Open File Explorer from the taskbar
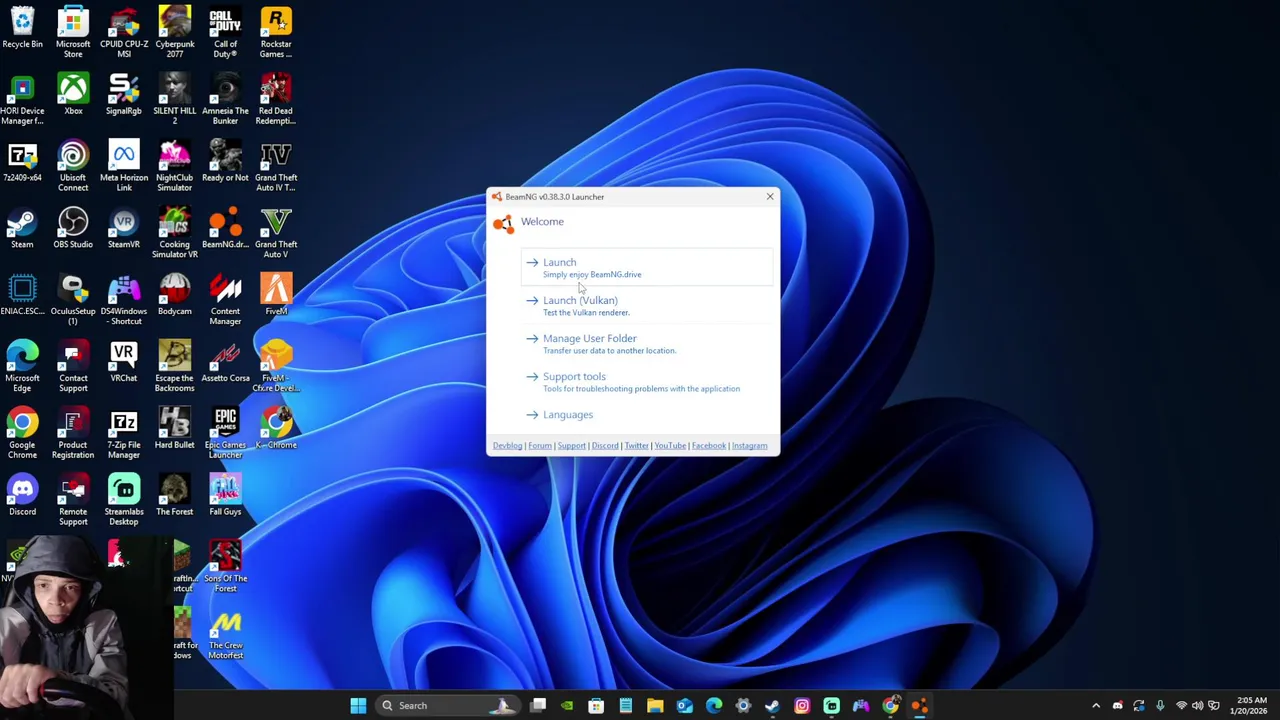Viewport: 1280px width, 720px height. tap(655, 706)
